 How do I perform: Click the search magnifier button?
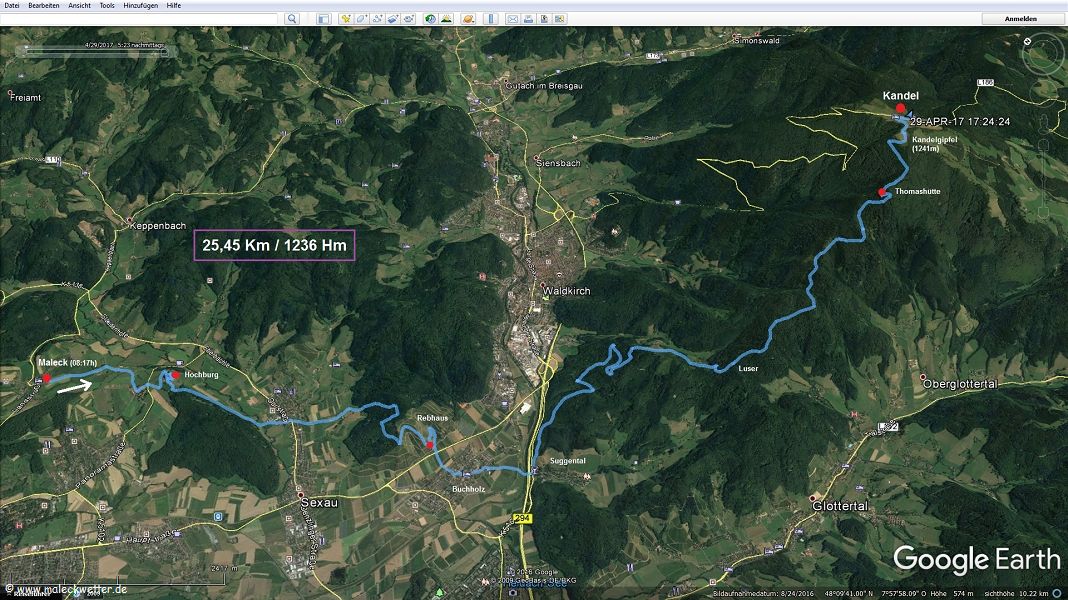tap(291, 19)
